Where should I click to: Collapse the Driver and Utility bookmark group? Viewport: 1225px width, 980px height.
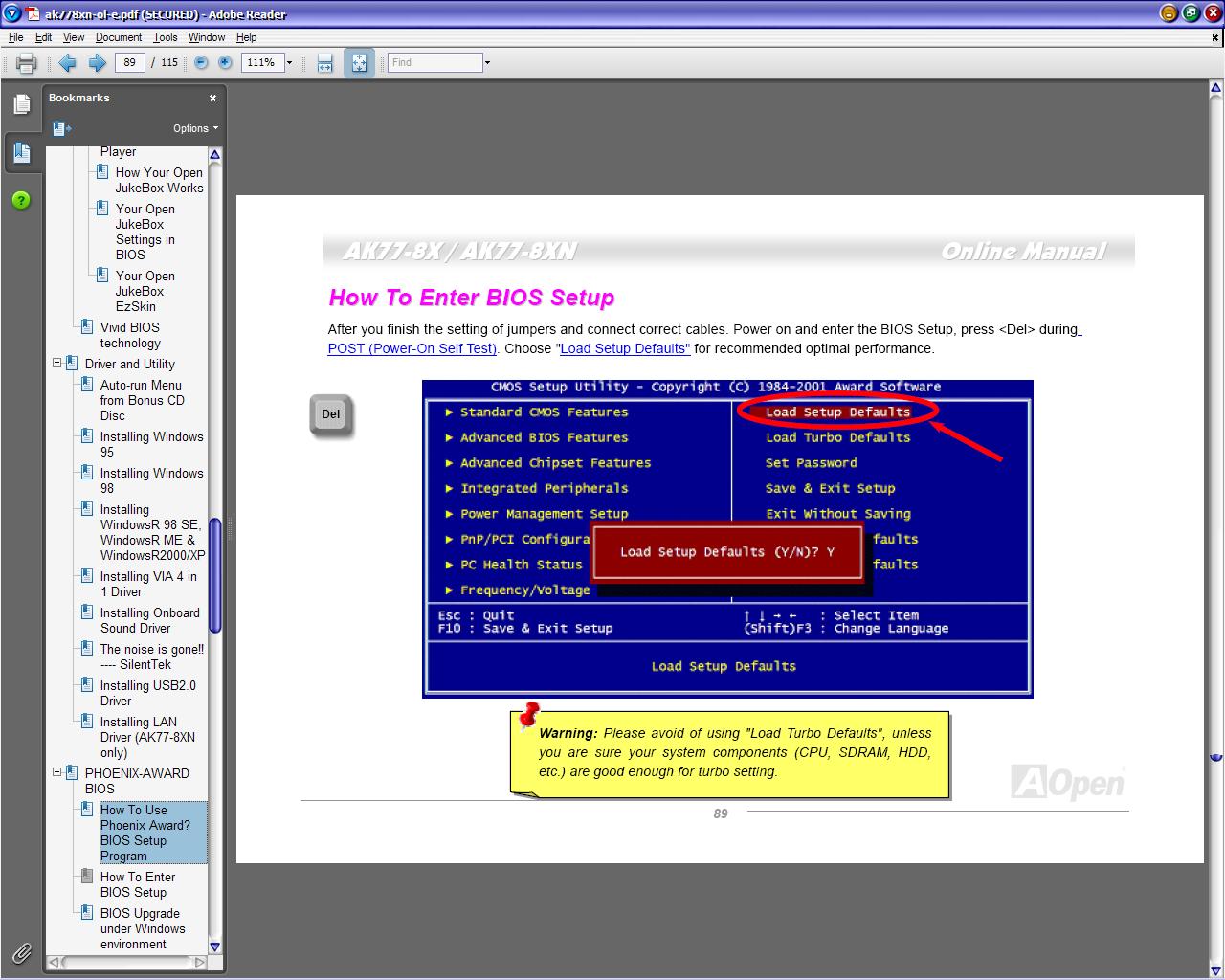pyautogui.click(x=56, y=364)
